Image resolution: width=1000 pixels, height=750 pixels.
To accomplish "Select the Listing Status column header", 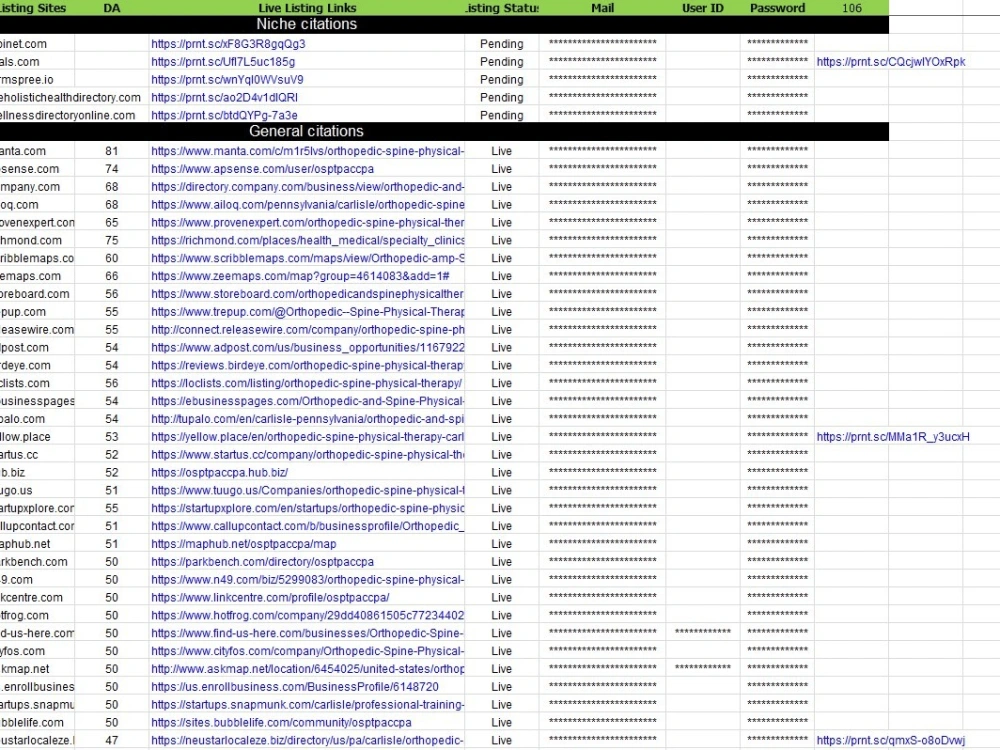I will tap(502, 8).
